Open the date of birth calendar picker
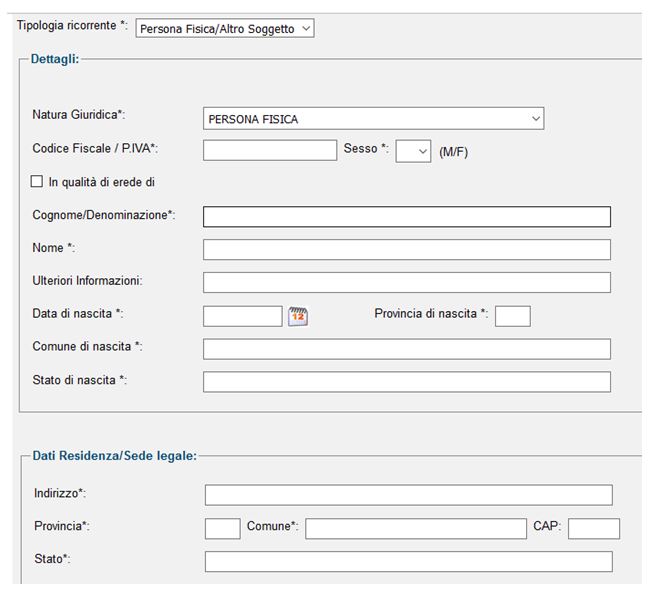 click(x=298, y=317)
